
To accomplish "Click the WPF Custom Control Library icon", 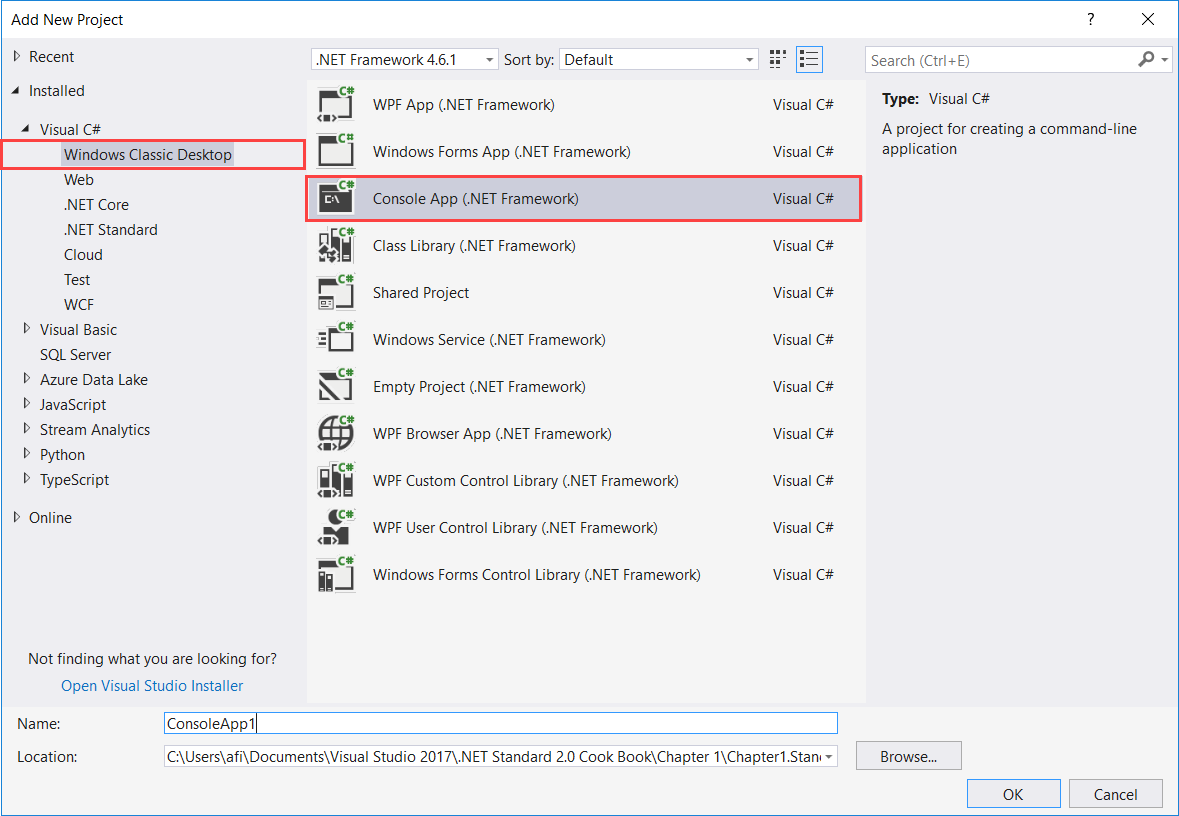I will (x=335, y=481).
